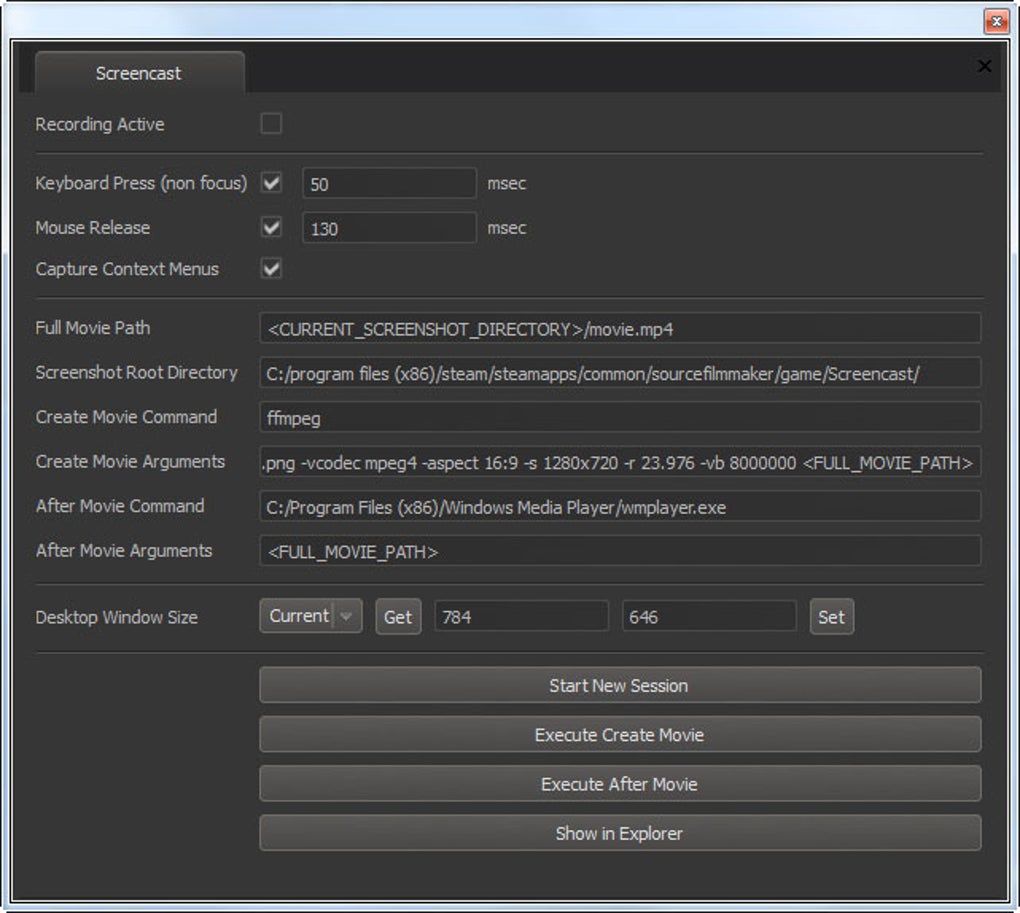1020x913 pixels.
Task: Open the Desktop Window Size dropdown
Action: (311, 616)
